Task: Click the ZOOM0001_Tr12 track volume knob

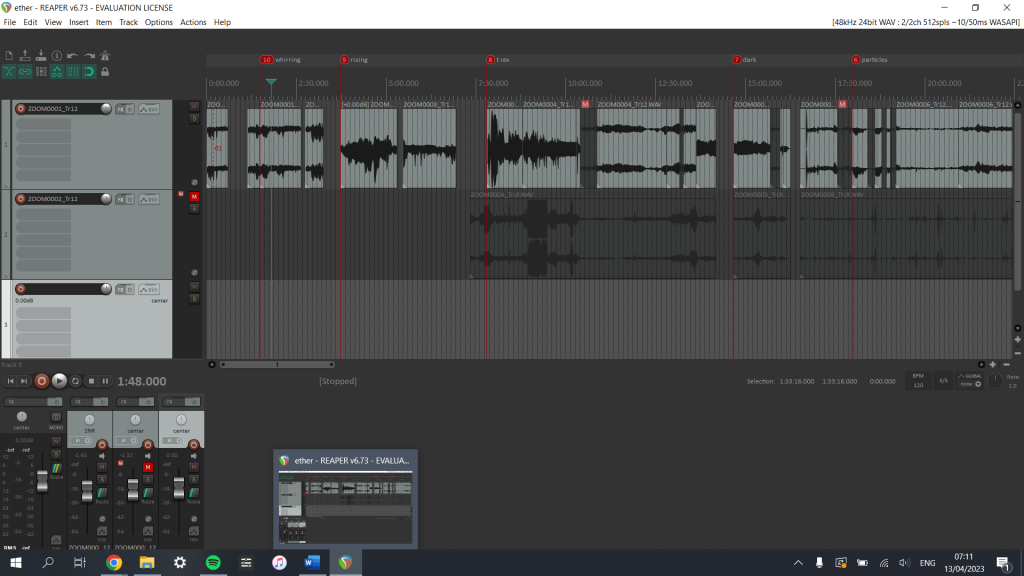Action: click(x=106, y=108)
